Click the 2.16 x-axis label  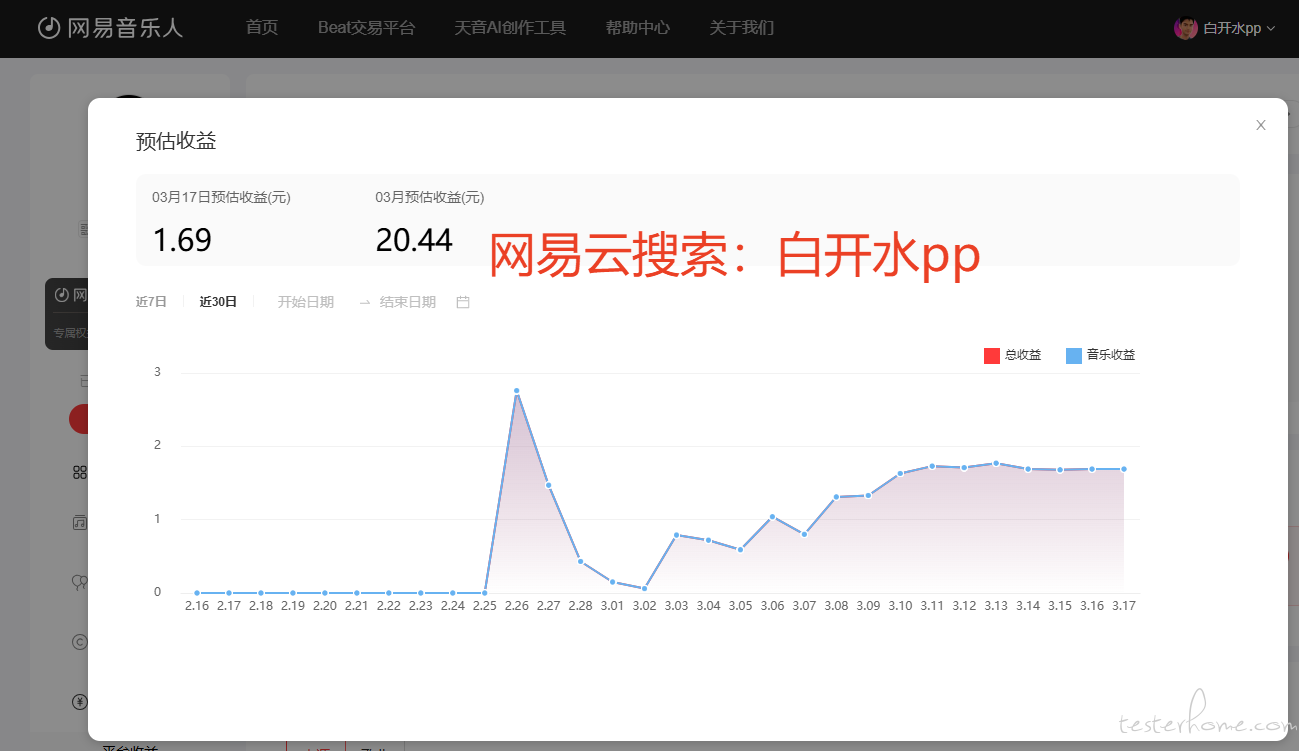197,606
